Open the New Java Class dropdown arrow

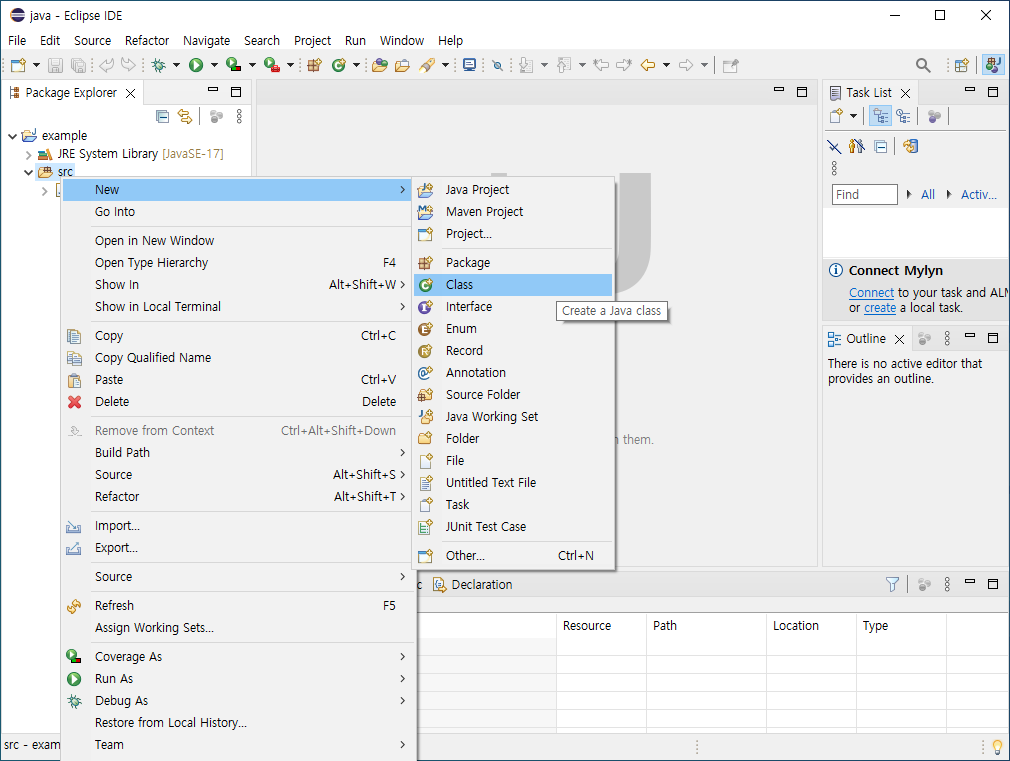pyautogui.click(x=356, y=65)
